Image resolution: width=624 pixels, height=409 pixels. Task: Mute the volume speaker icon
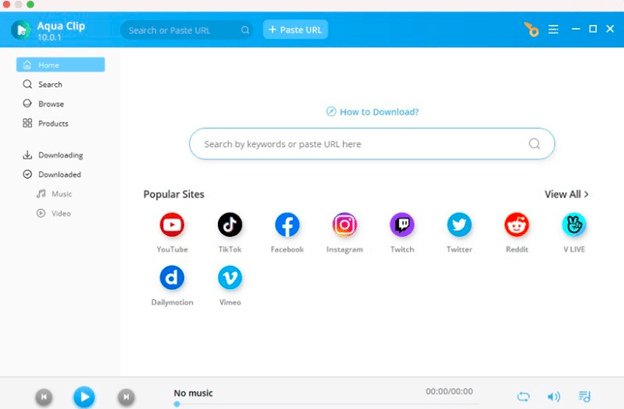pos(554,396)
